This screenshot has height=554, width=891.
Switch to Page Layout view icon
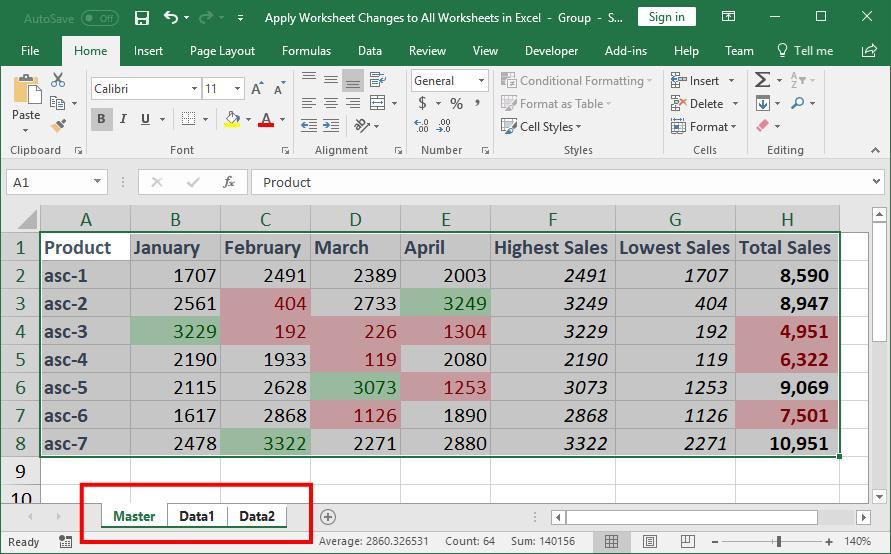pos(649,541)
